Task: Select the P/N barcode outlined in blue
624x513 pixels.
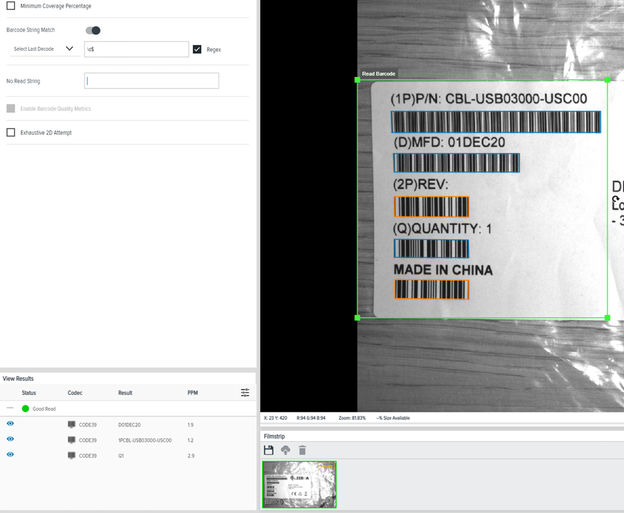Action: [x=496, y=122]
